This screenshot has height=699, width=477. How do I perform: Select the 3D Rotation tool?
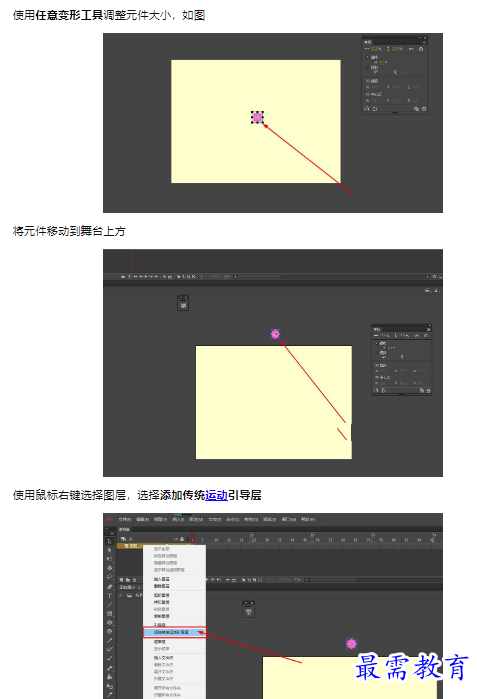coord(110,568)
